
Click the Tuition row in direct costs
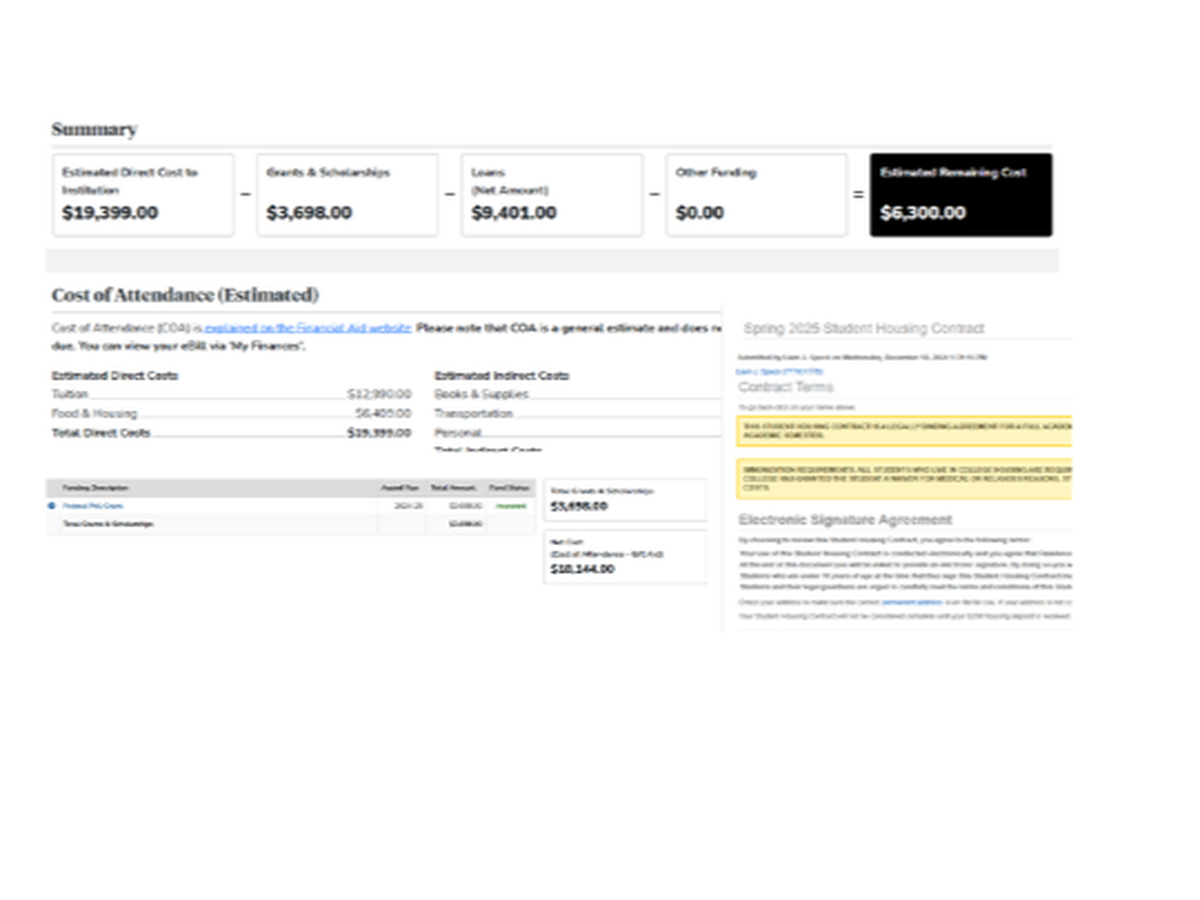coord(230,394)
